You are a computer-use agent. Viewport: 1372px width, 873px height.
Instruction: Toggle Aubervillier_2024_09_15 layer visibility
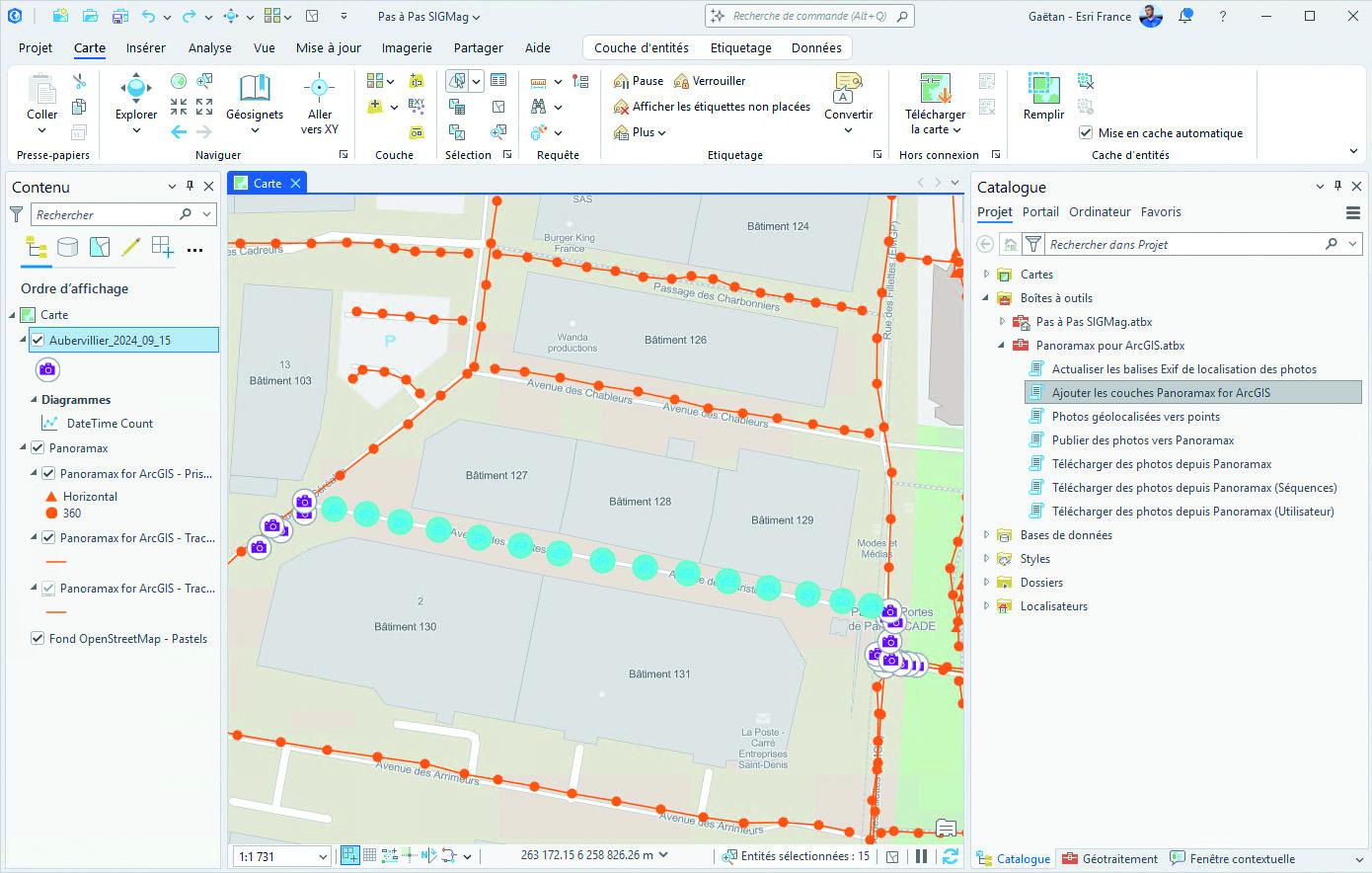point(38,340)
